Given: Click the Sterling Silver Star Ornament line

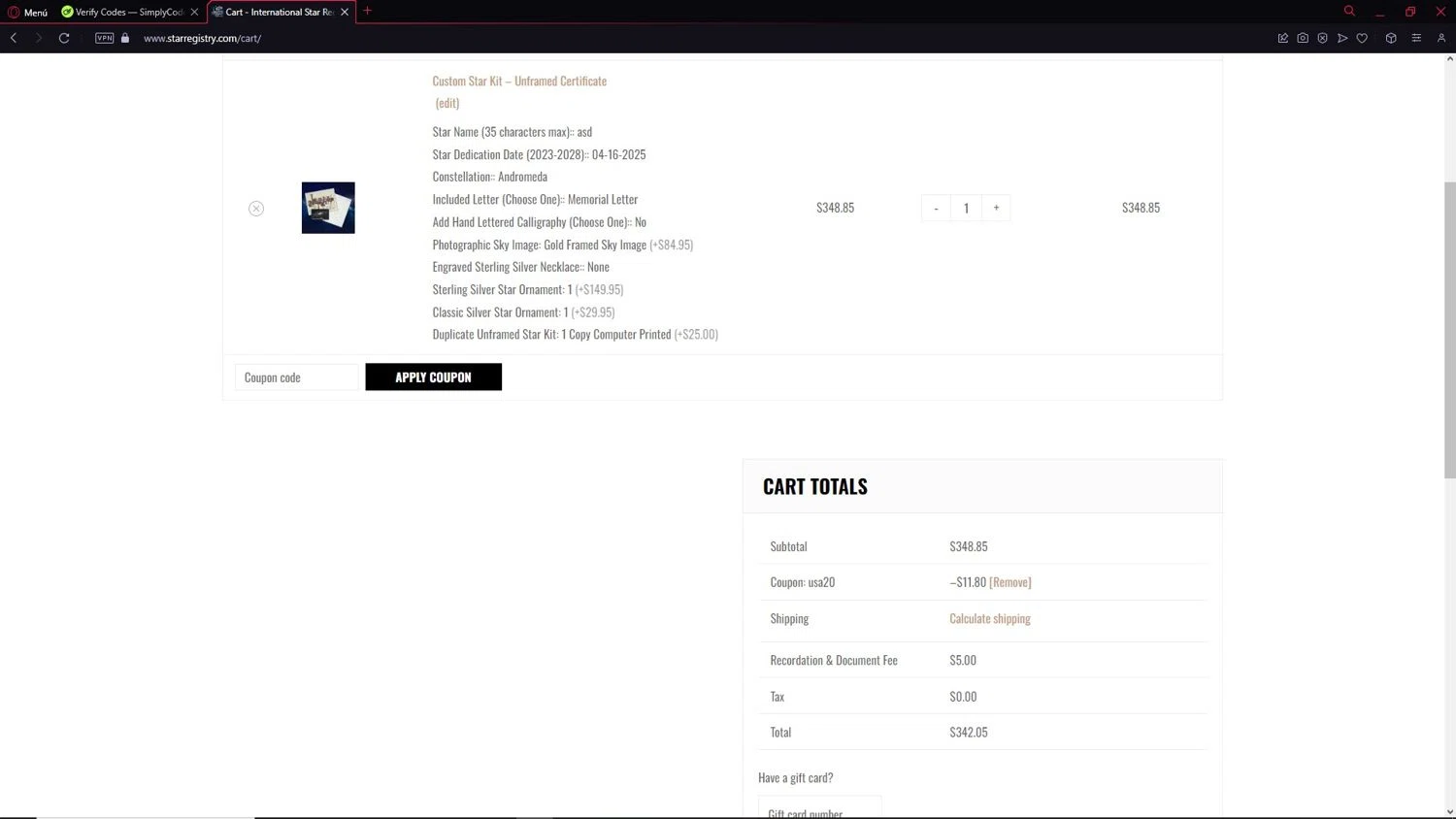Looking at the screenshot, I should point(528,289).
